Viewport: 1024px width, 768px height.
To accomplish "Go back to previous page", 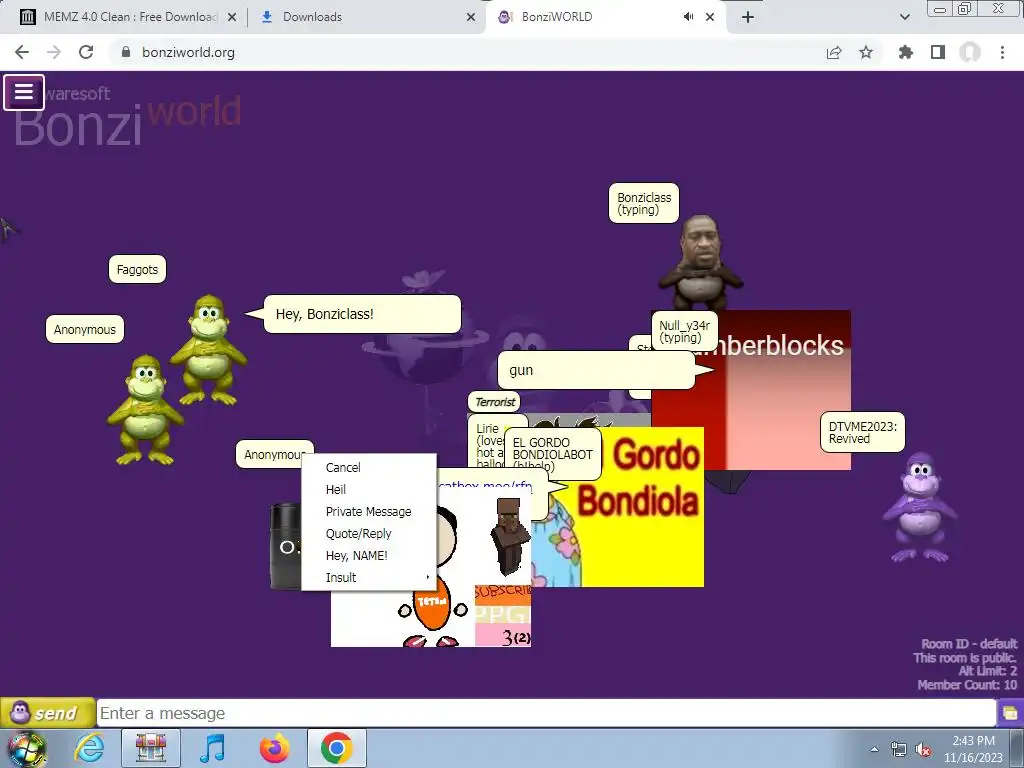I will 22,52.
